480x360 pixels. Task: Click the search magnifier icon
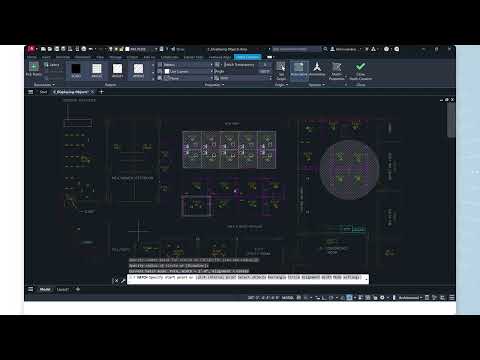point(325,49)
